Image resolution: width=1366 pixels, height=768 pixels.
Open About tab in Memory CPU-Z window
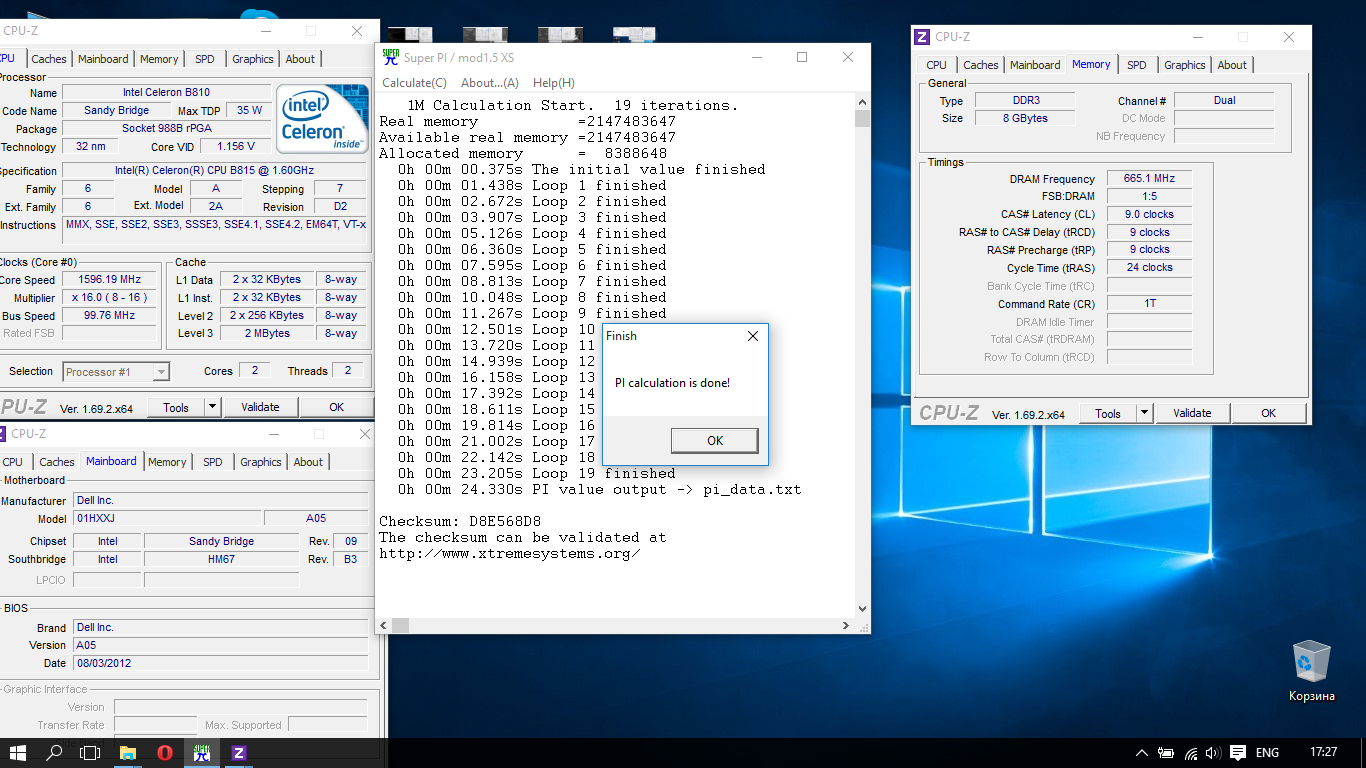pyautogui.click(x=1232, y=65)
